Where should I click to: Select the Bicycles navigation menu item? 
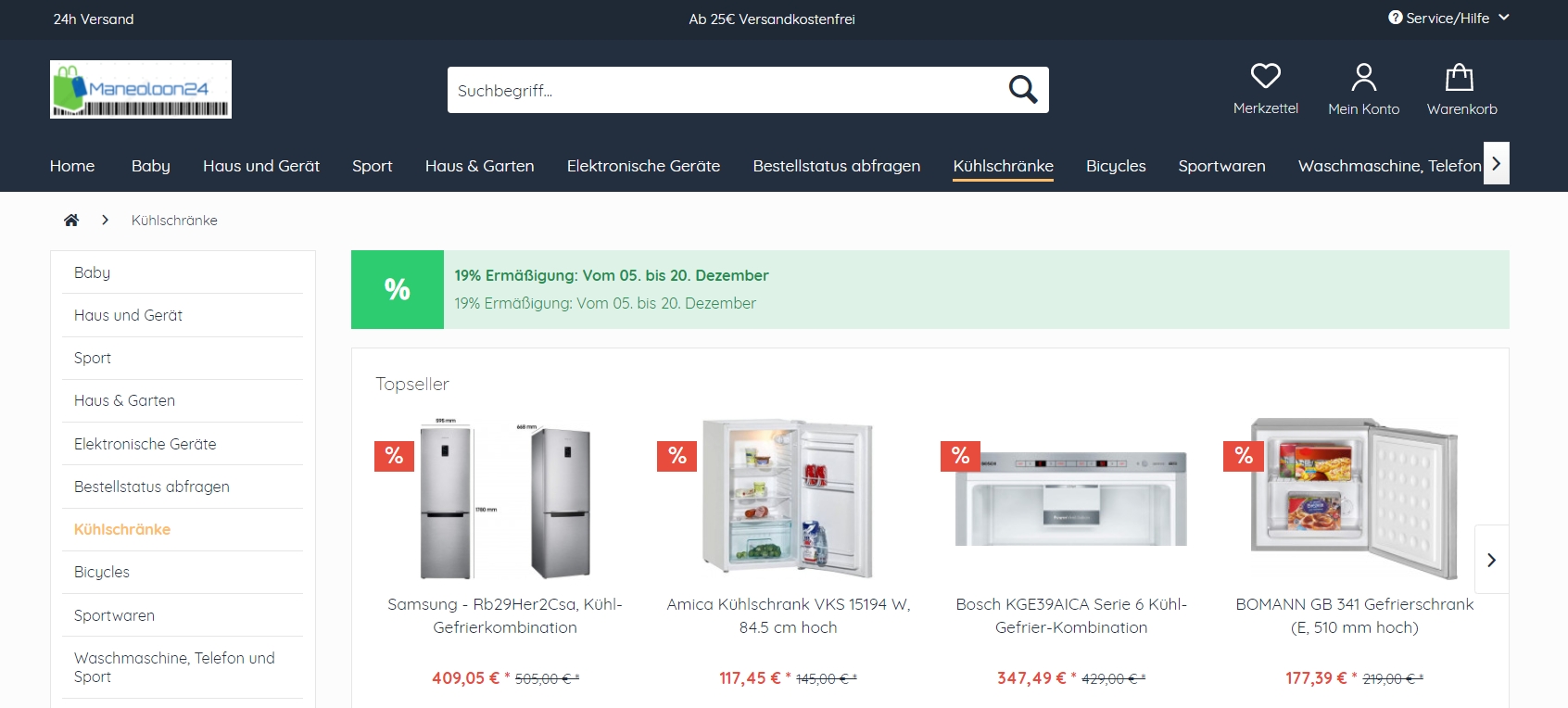(1116, 166)
